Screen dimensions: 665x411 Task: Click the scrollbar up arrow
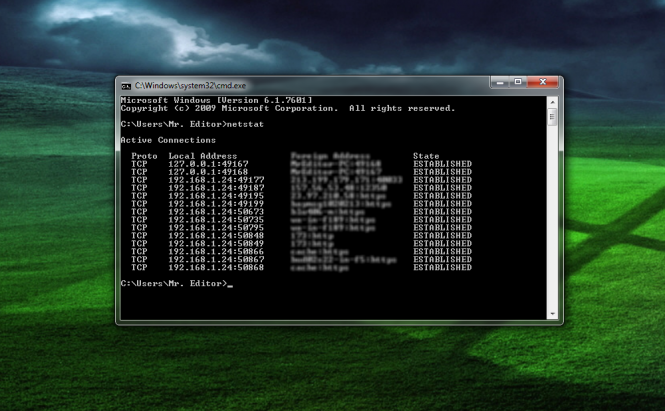tap(552, 102)
